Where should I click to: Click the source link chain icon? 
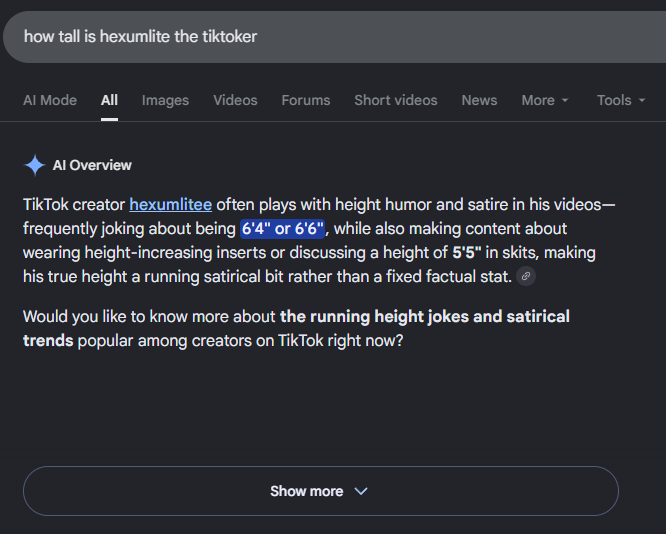[x=526, y=276]
